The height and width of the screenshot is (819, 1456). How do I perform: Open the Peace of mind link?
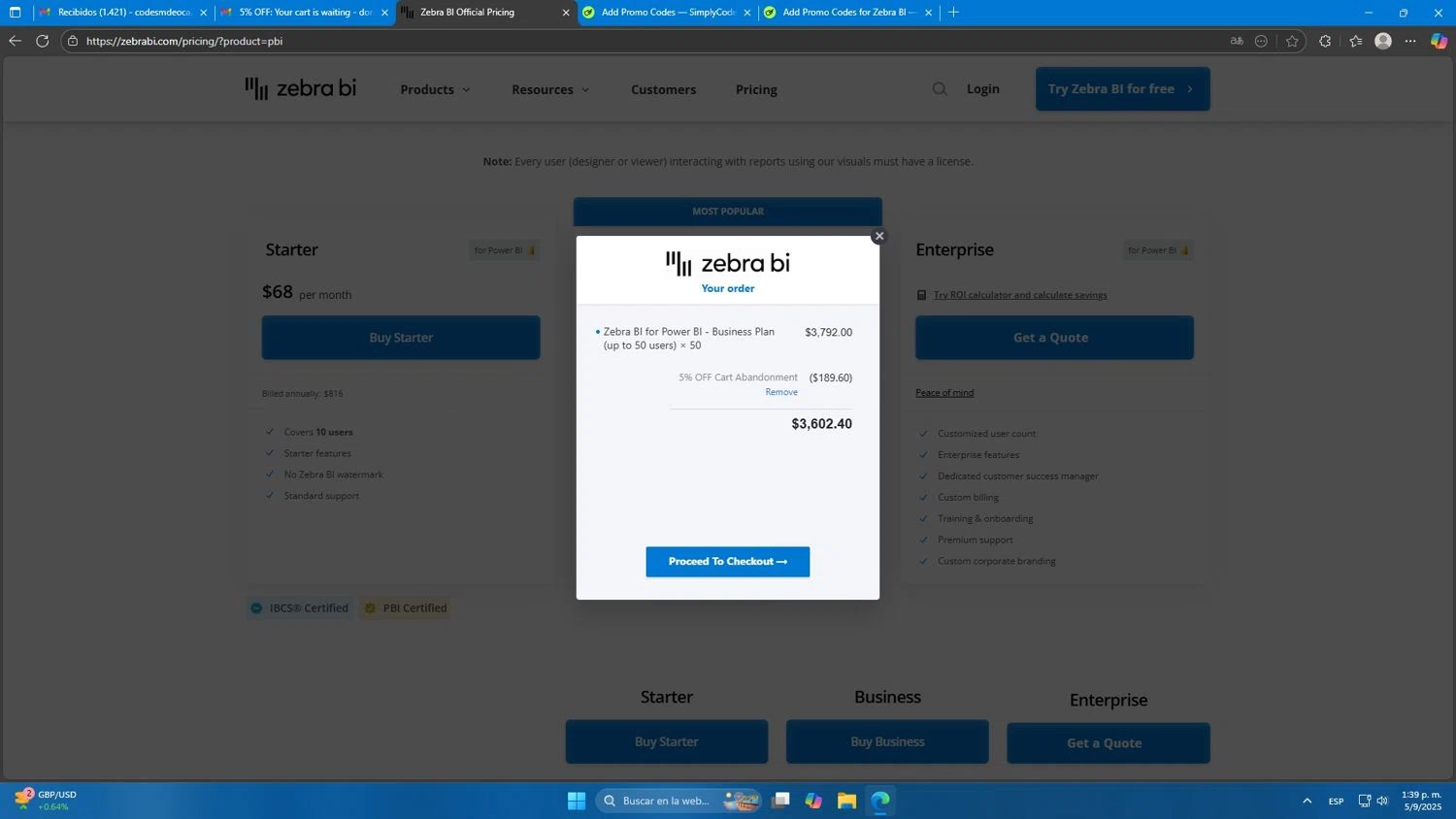(944, 393)
